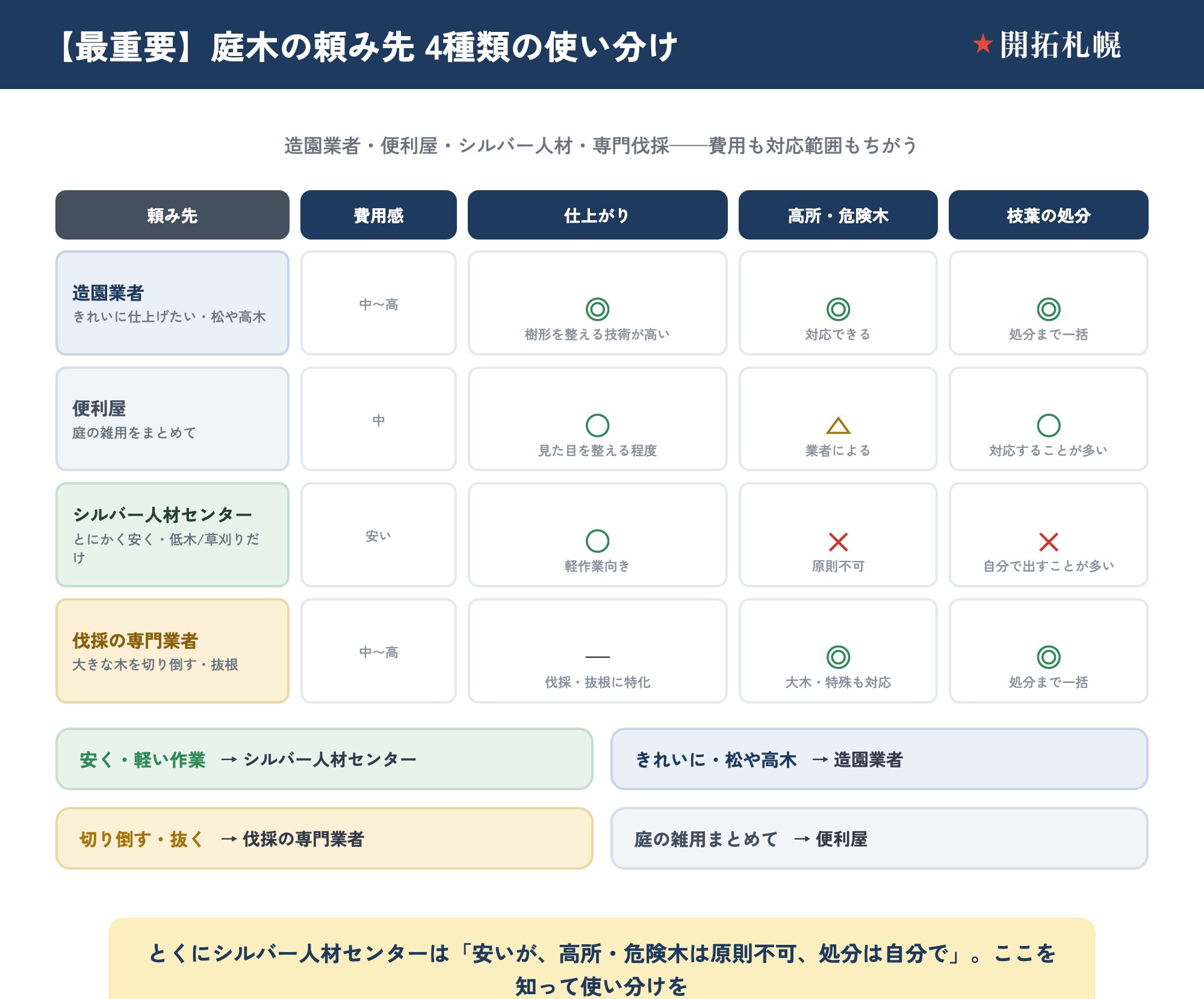Select the 費用感 column header
This screenshot has height=999, width=1204.
point(378,215)
